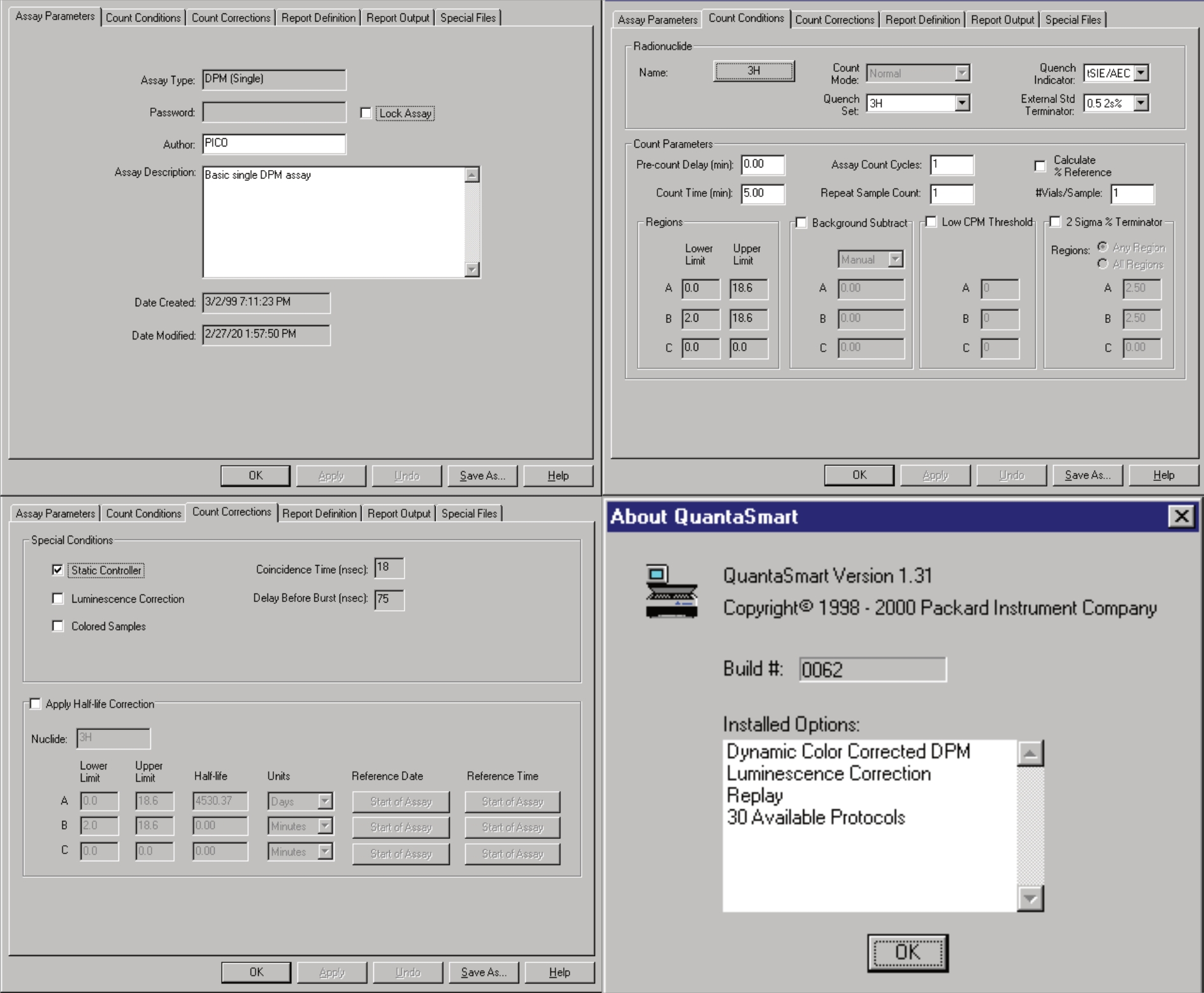1204x993 pixels.
Task: Open the Minutes units dropdown in half-life row C
Action: click(325, 852)
